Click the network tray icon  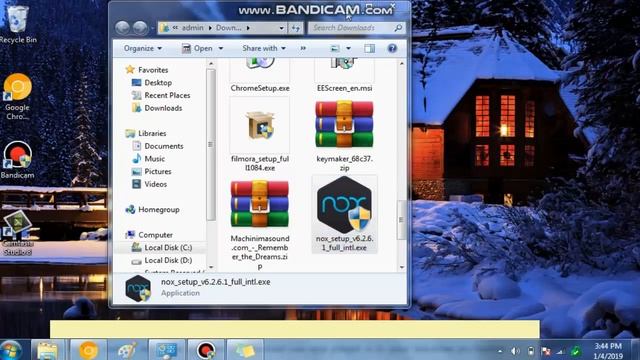click(560, 351)
